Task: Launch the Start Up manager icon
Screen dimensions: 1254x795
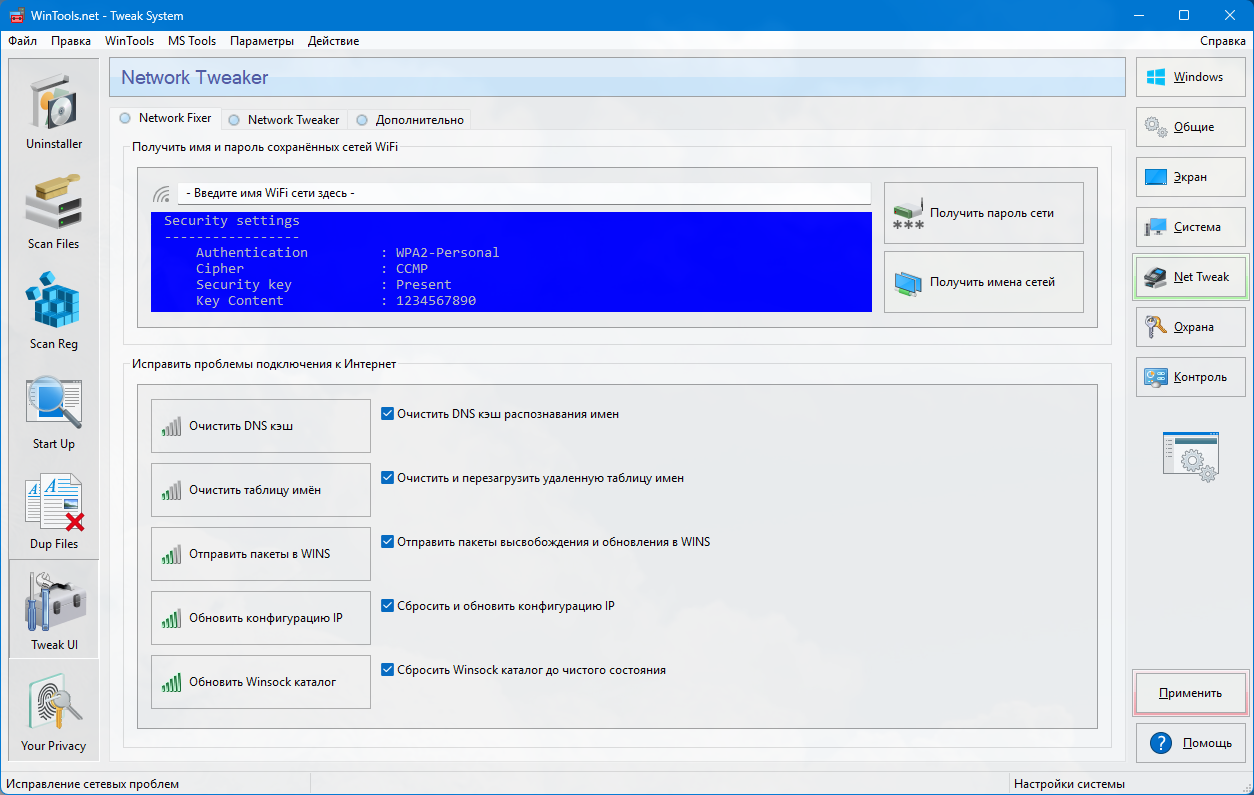Action: pos(54,409)
